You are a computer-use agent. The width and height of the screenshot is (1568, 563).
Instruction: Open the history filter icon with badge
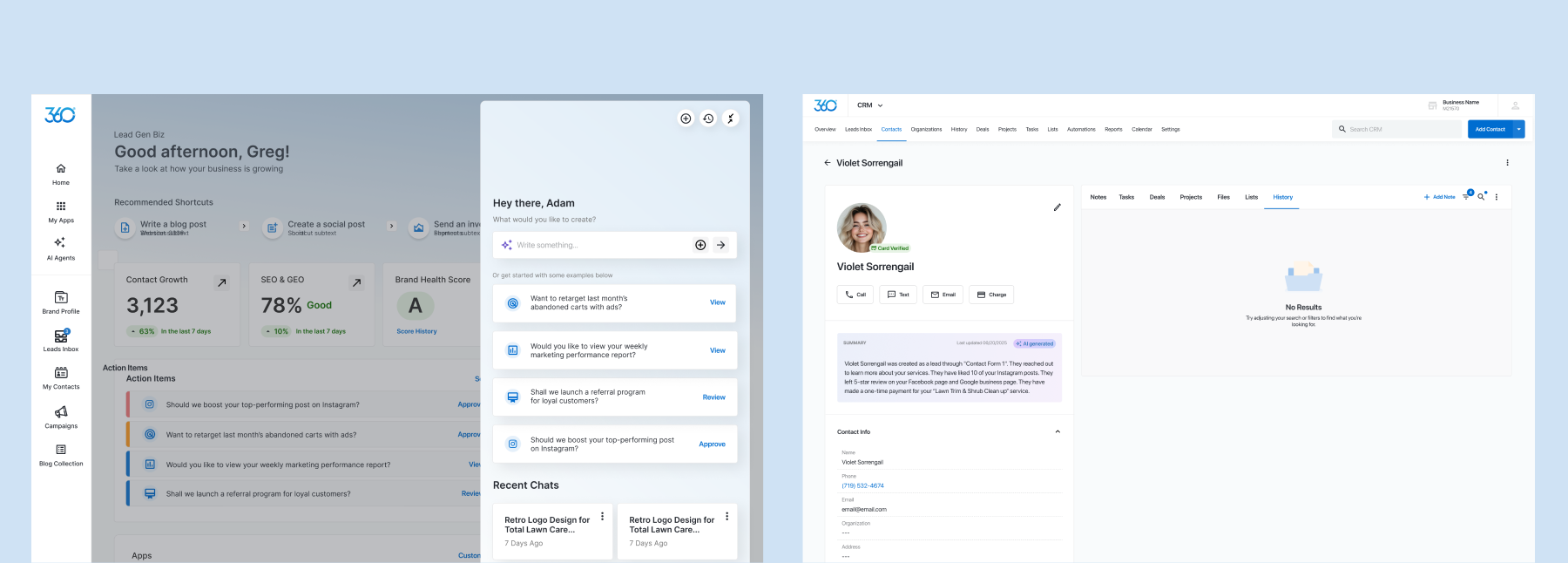(1466, 197)
